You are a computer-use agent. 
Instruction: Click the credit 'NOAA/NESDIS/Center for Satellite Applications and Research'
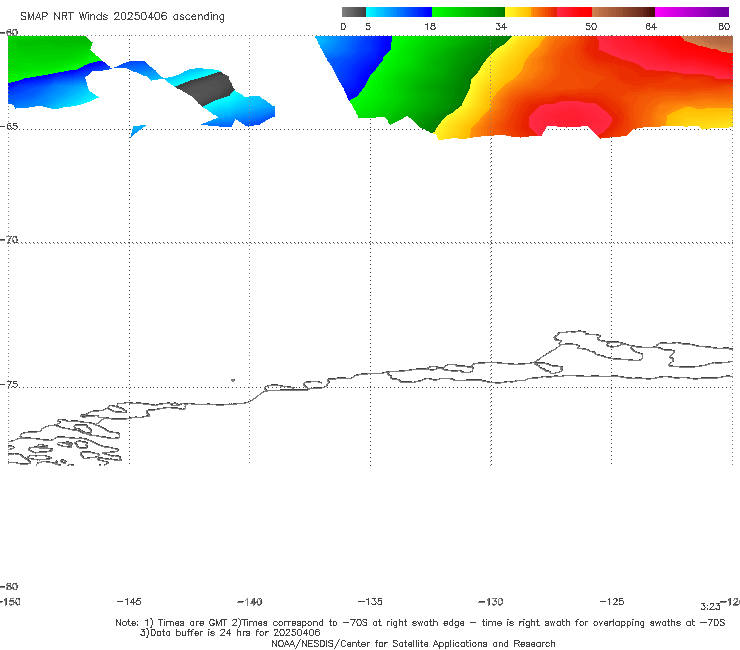[x=413, y=644]
